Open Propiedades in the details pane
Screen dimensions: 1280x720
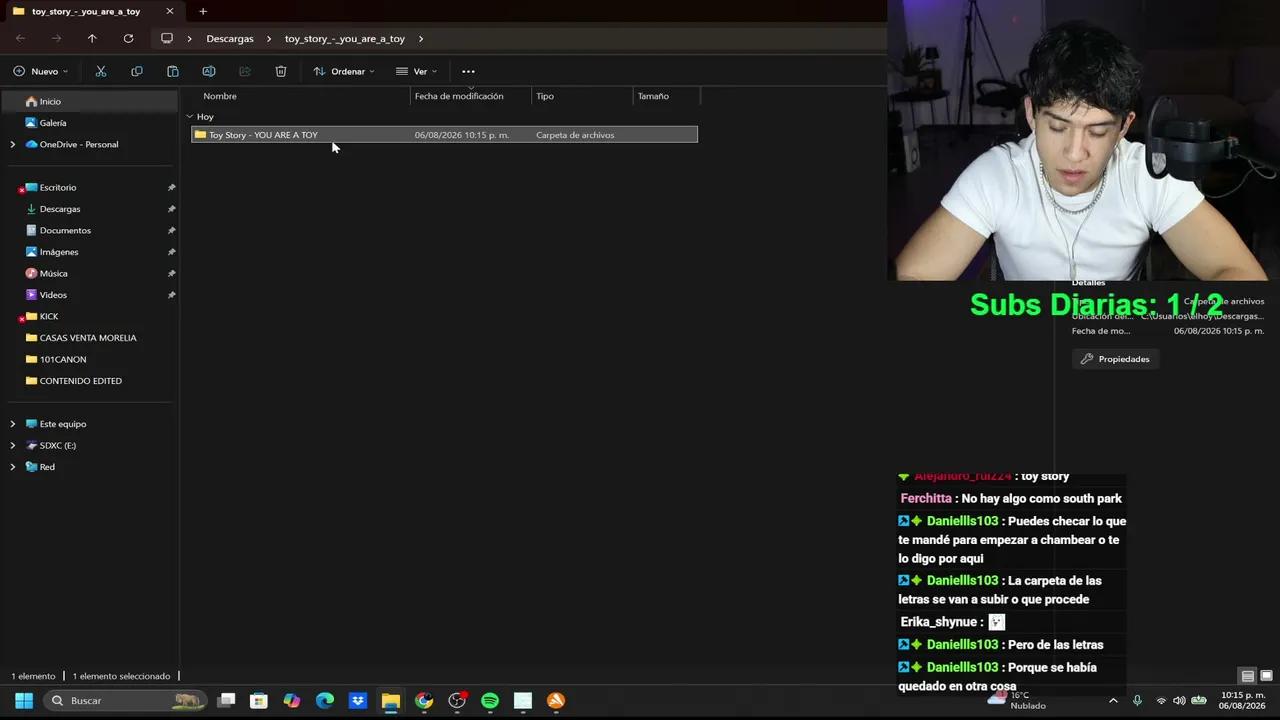[1115, 359]
